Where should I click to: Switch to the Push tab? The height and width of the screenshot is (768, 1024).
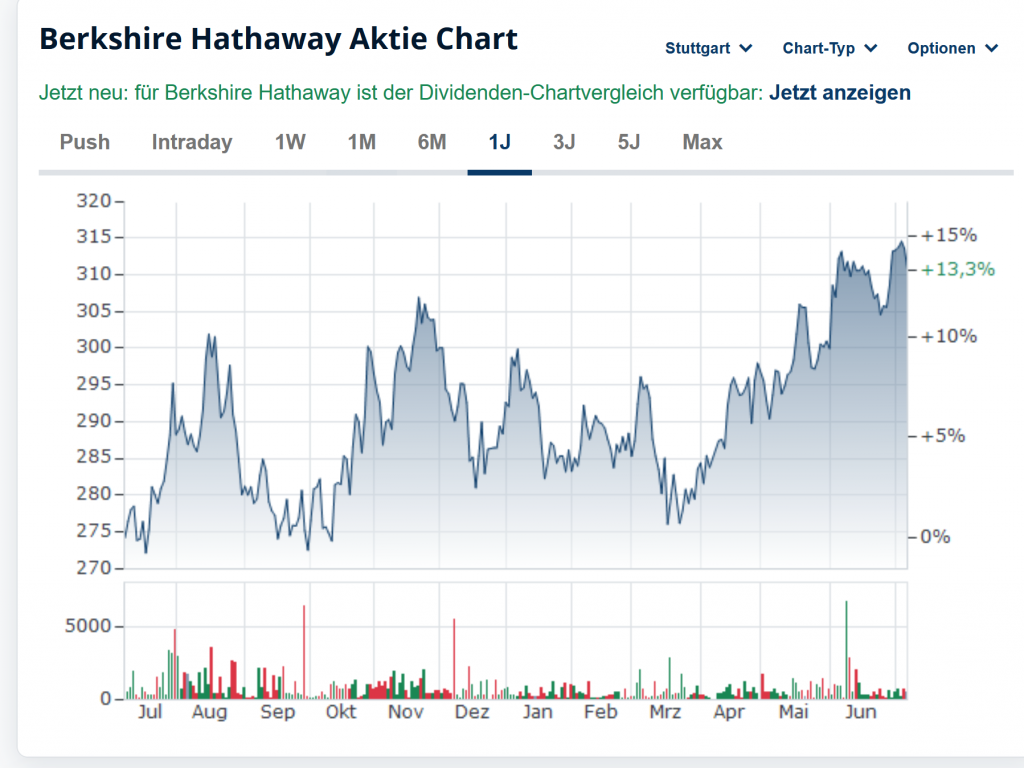85,142
